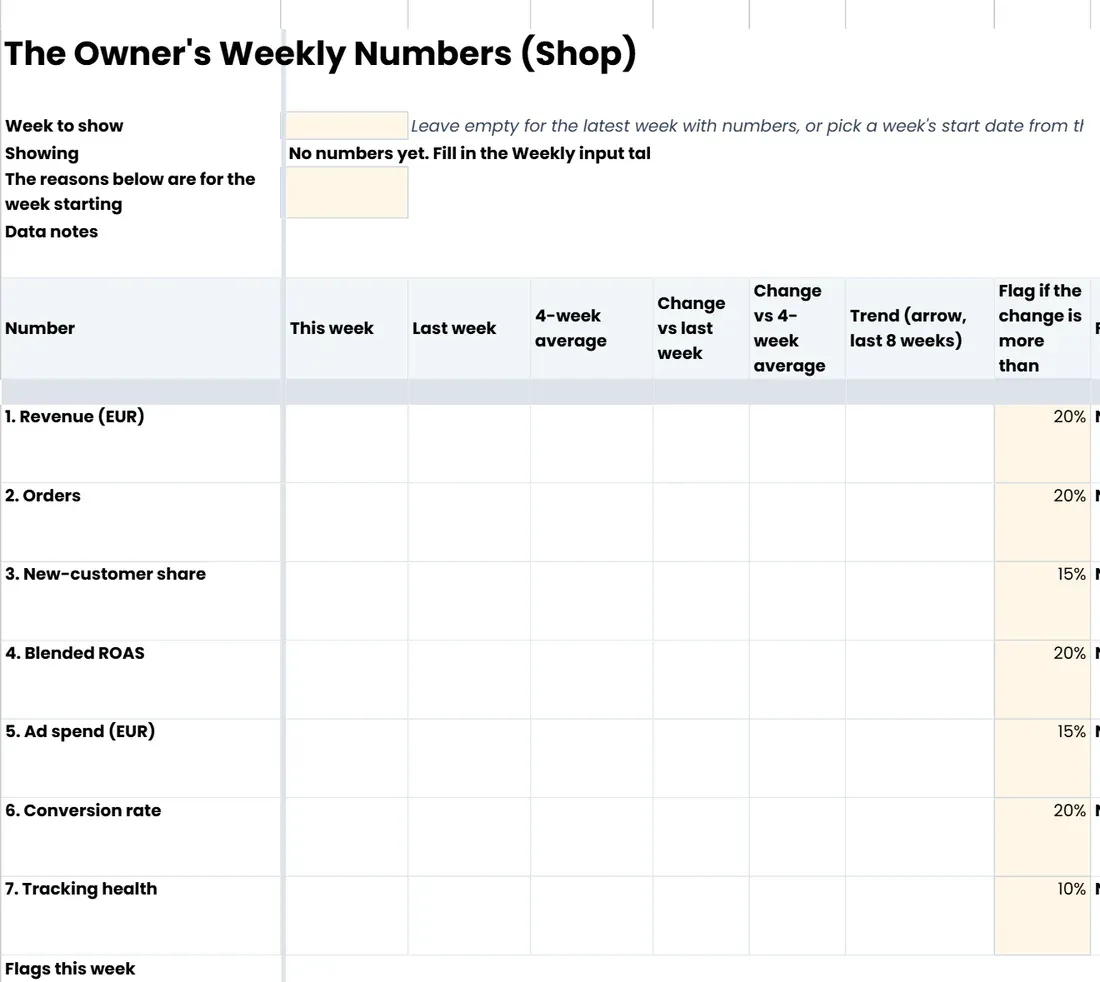Select the 'This week' column header
1100x982 pixels.
[347, 328]
